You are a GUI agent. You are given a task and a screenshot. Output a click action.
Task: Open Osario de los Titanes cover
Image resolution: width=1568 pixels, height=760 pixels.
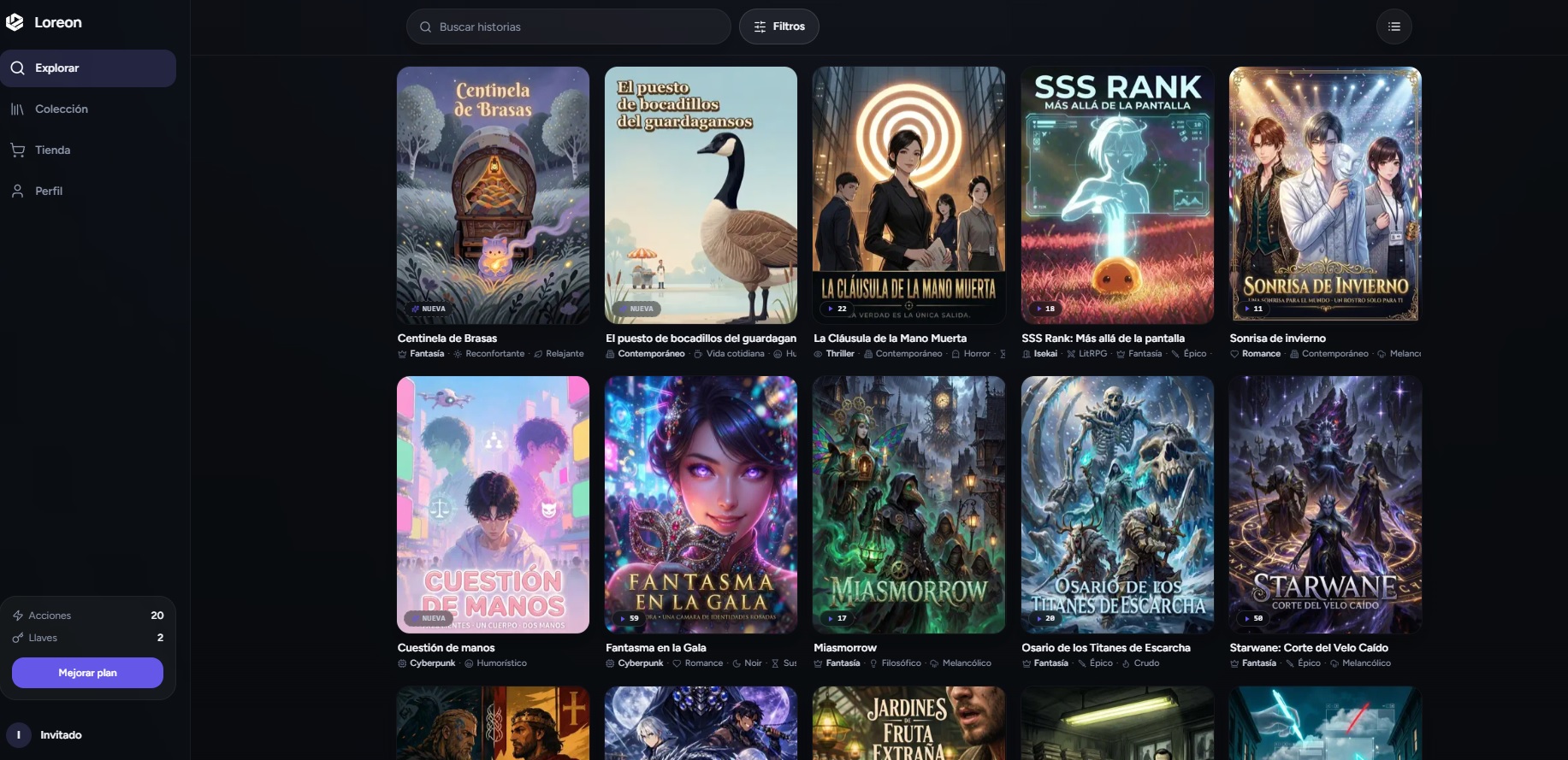click(1117, 505)
